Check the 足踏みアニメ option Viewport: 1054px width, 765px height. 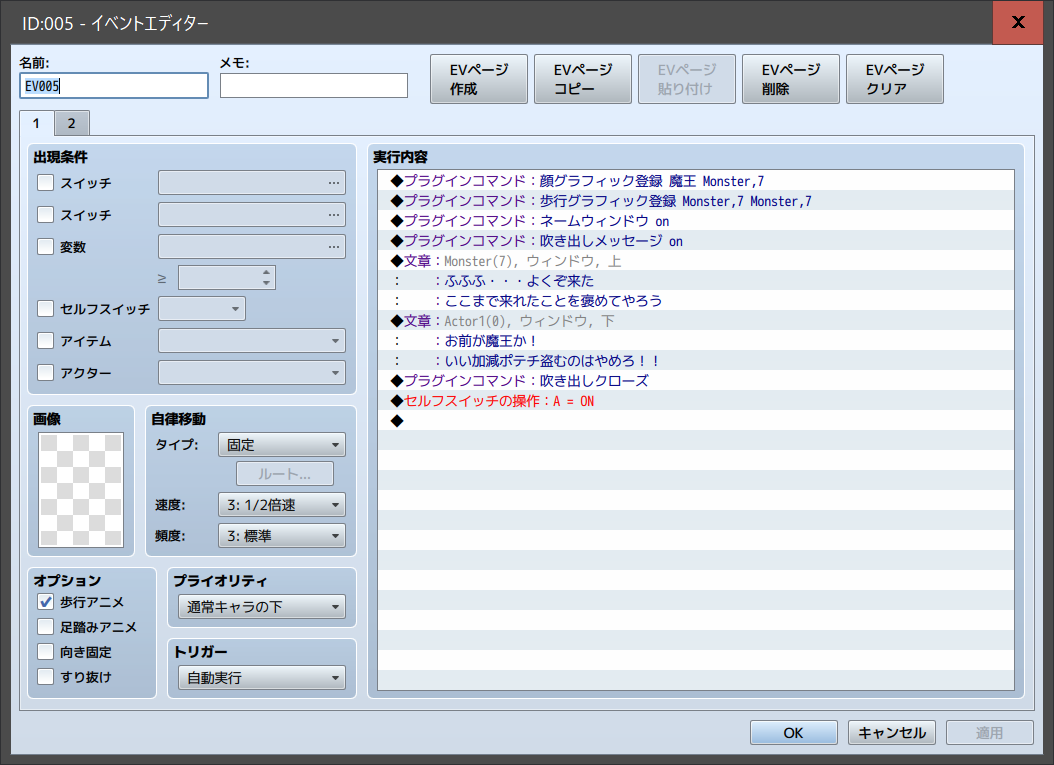coord(46,627)
